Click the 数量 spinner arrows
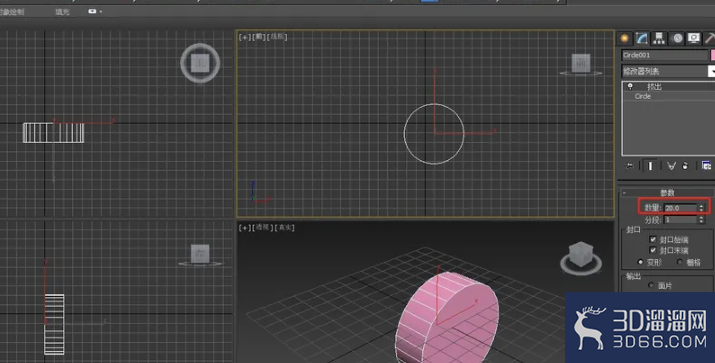Screen dimensions: 715x363 701,208
